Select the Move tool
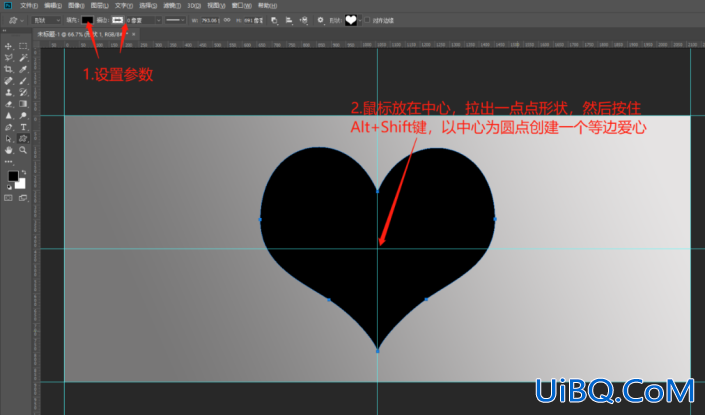 (8, 46)
